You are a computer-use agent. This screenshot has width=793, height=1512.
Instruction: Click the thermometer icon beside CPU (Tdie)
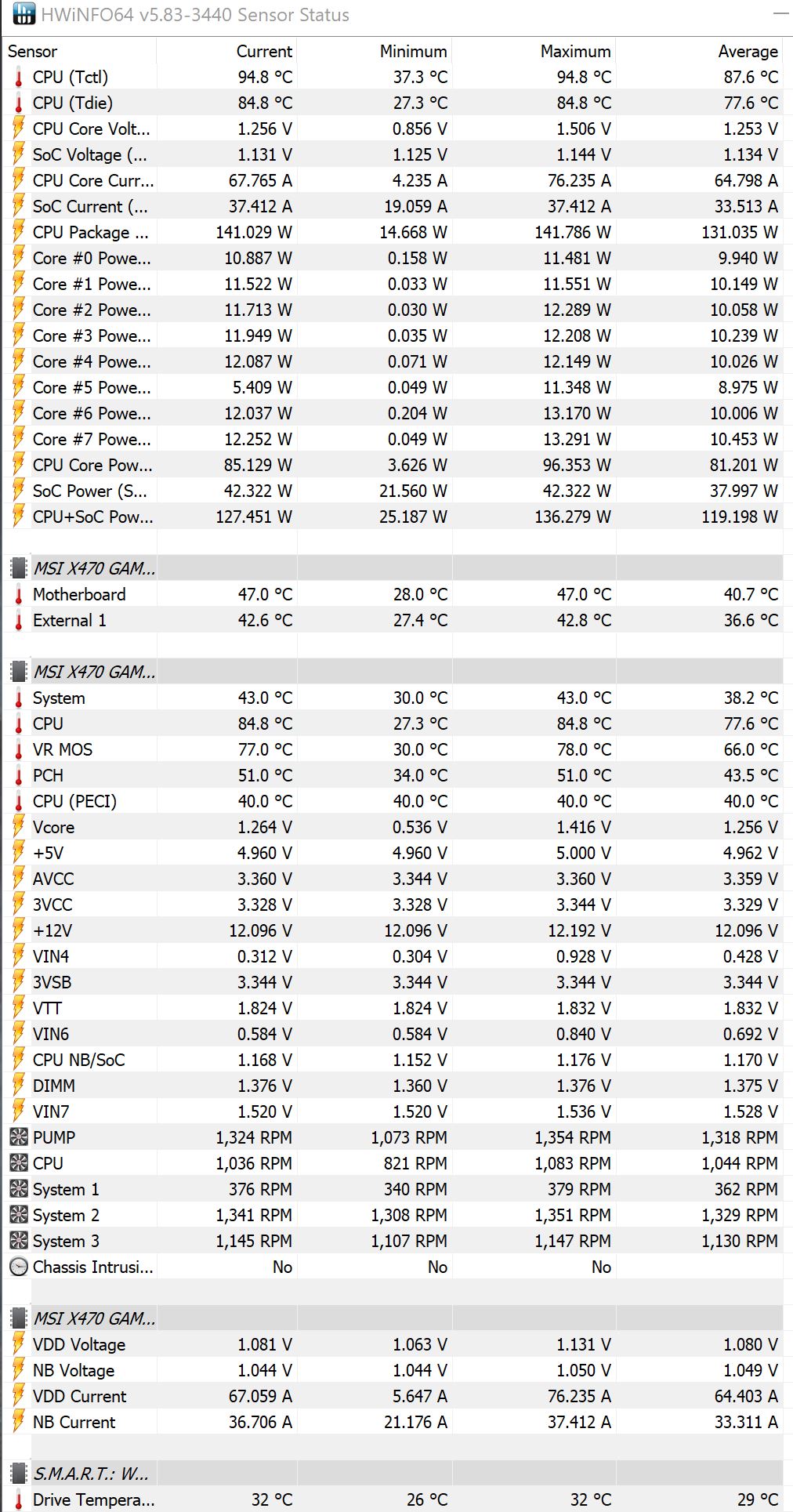(19, 103)
